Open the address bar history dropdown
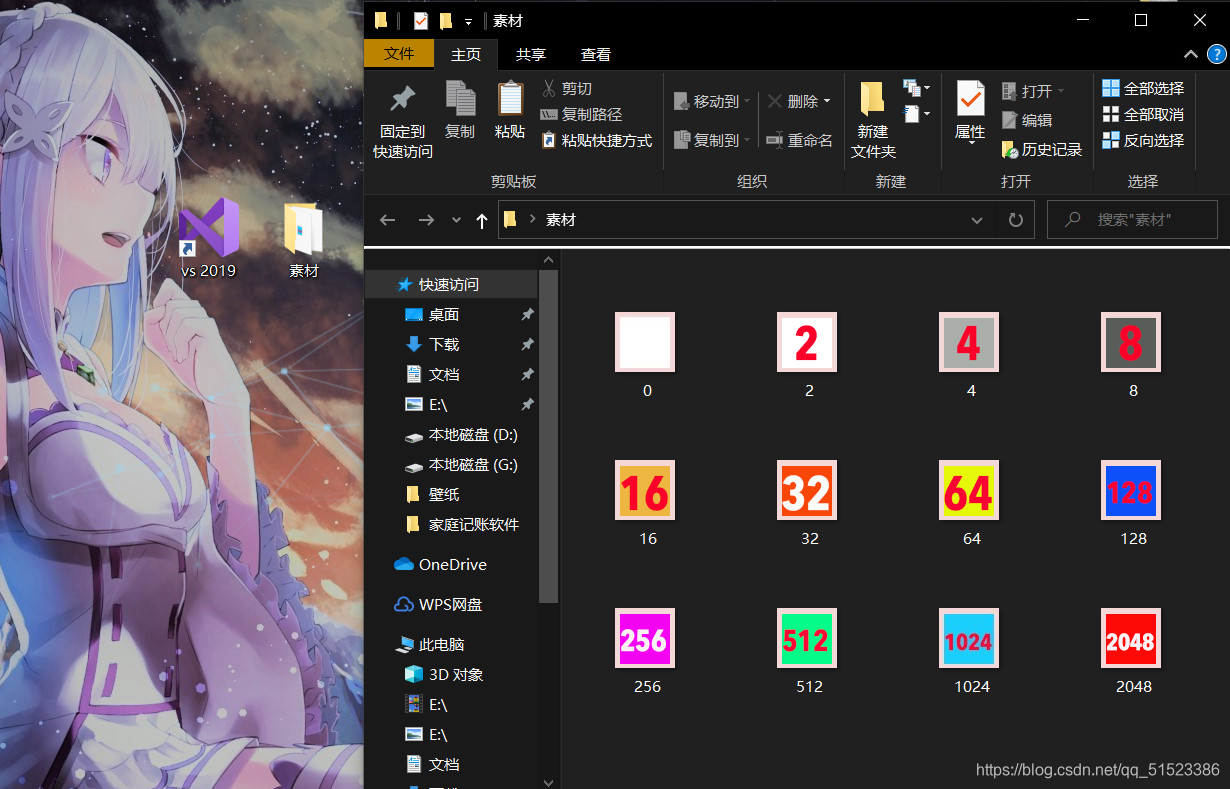This screenshot has height=789, width=1230. tap(976, 220)
